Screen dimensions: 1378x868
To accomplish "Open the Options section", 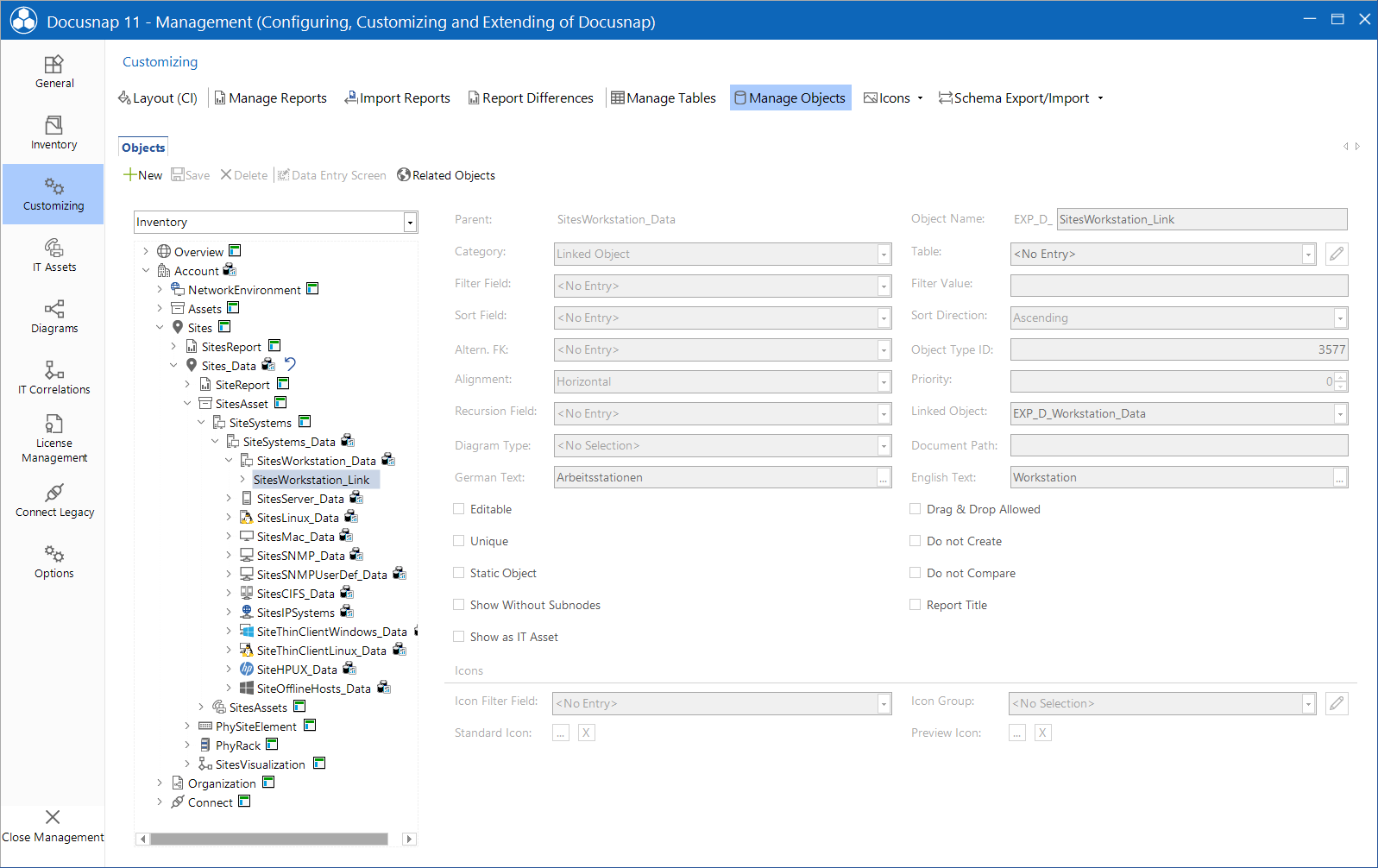I will tap(53, 563).
